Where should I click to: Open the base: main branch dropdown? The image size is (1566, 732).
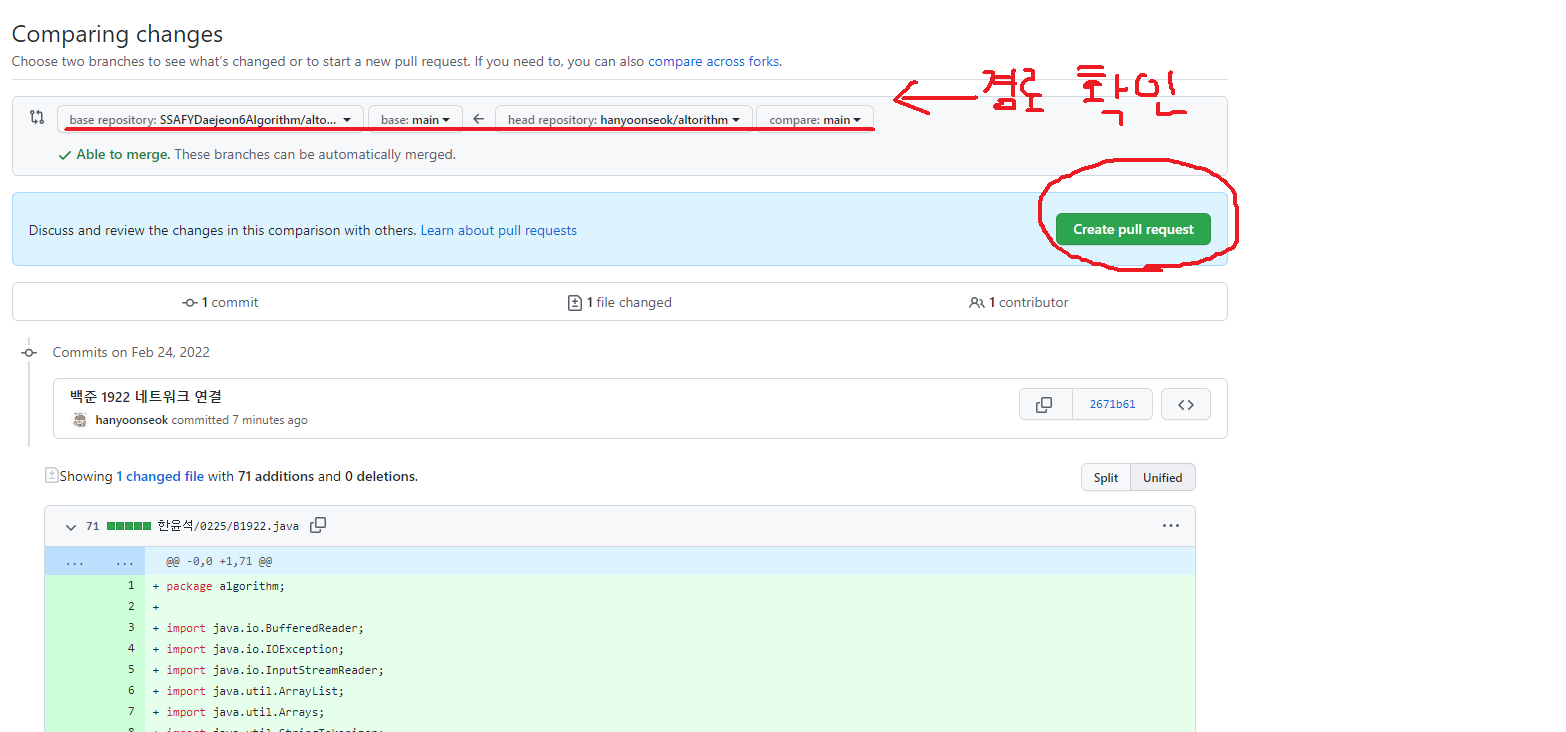[415, 119]
